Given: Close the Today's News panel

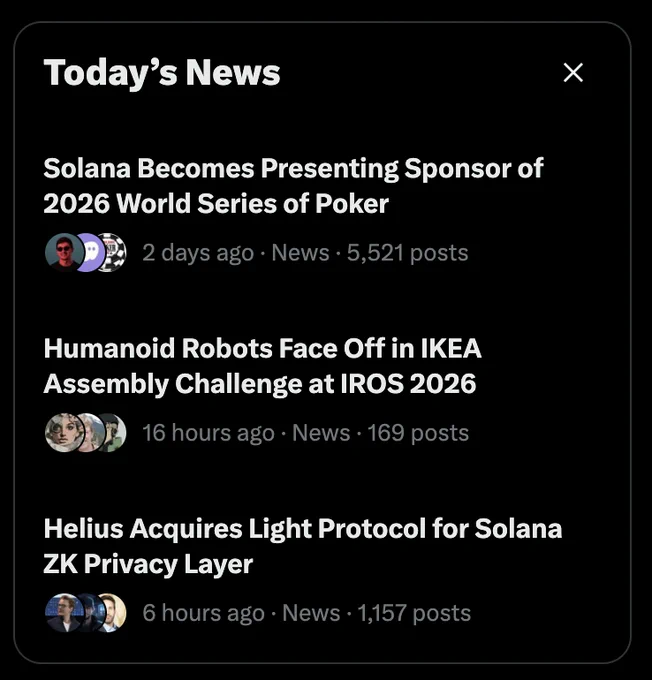Looking at the screenshot, I should [x=573, y=72].
